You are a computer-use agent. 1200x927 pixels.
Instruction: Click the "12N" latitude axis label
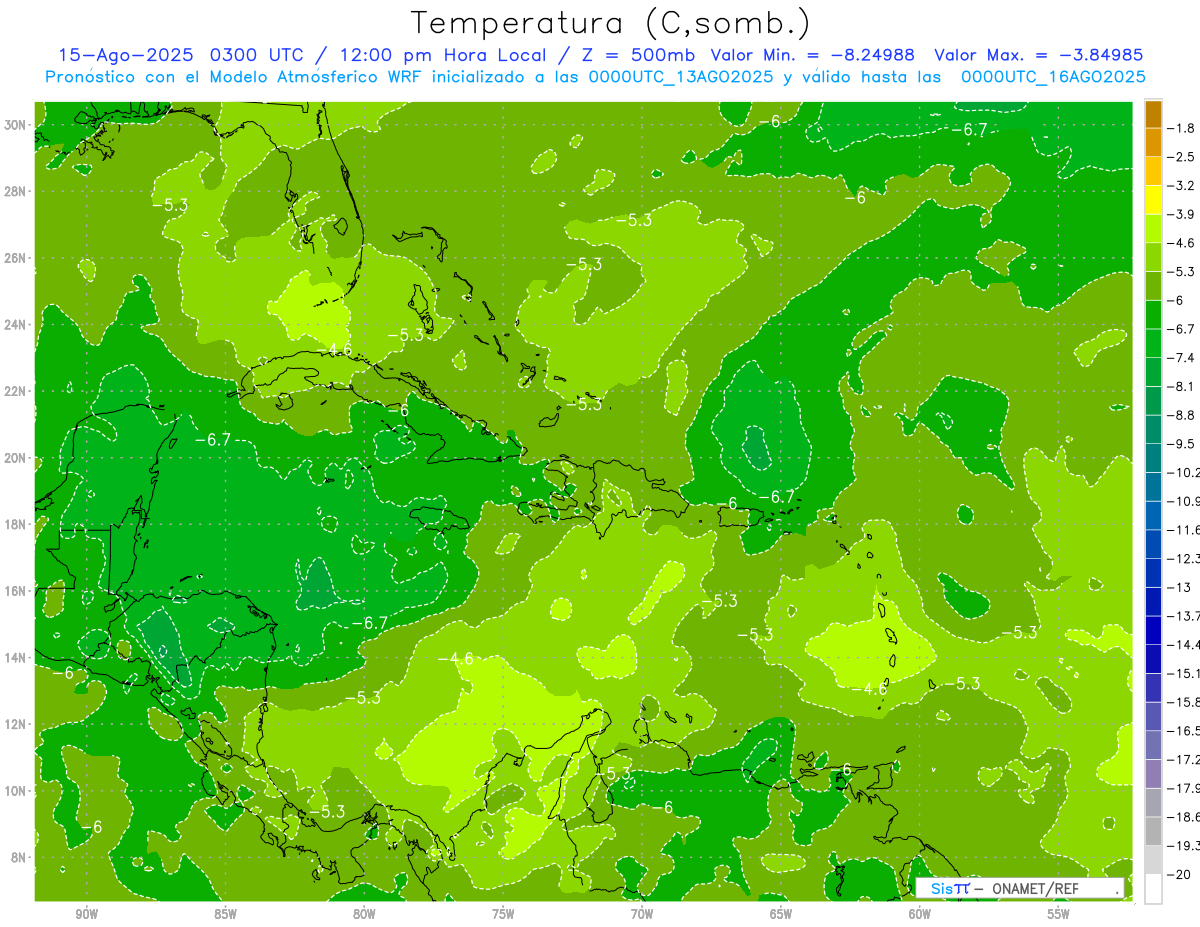pos(16,724)
